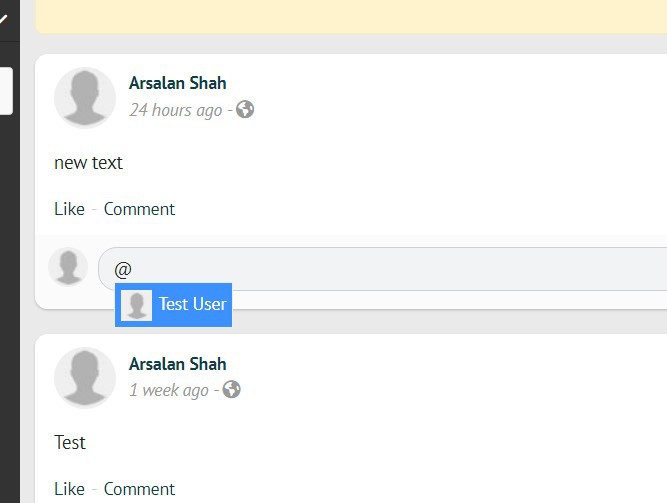Click Arsalan Shah's avatar on 'new text' post

click(85, 98)
